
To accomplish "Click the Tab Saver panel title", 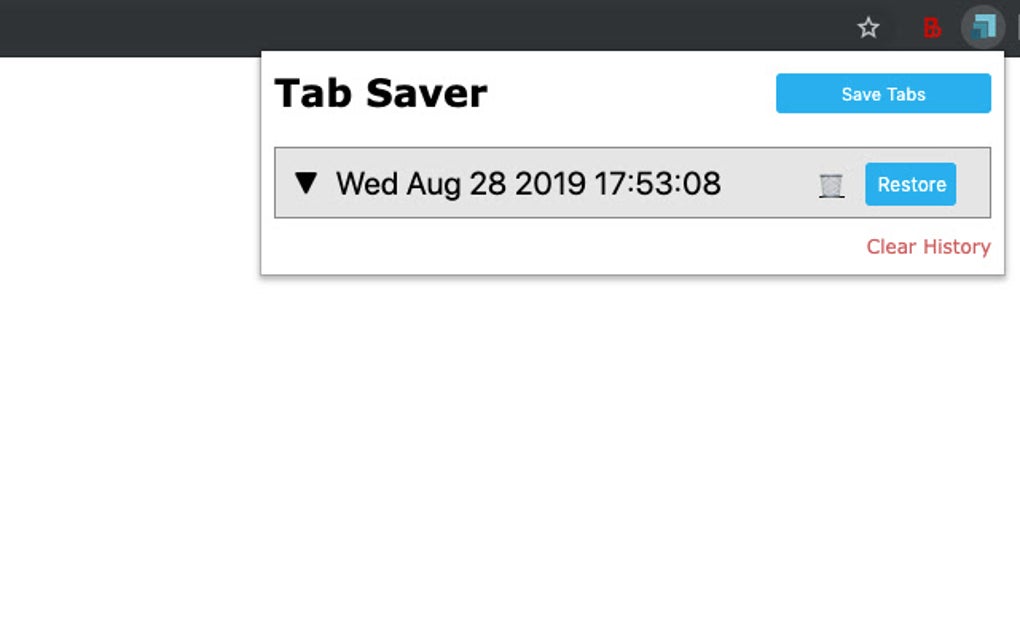I will (379, 93).
